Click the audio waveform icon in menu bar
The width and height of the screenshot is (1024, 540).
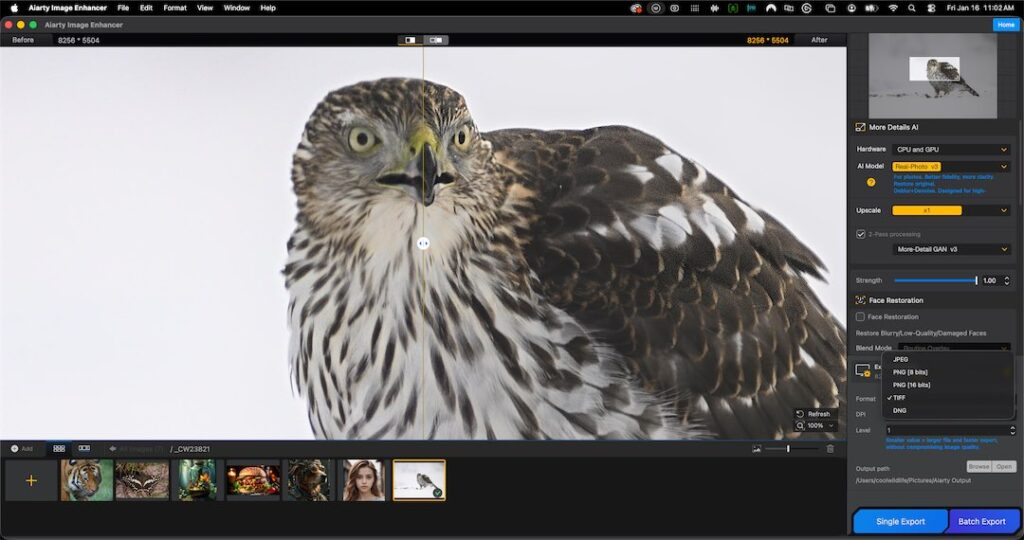tap(714, 8)
